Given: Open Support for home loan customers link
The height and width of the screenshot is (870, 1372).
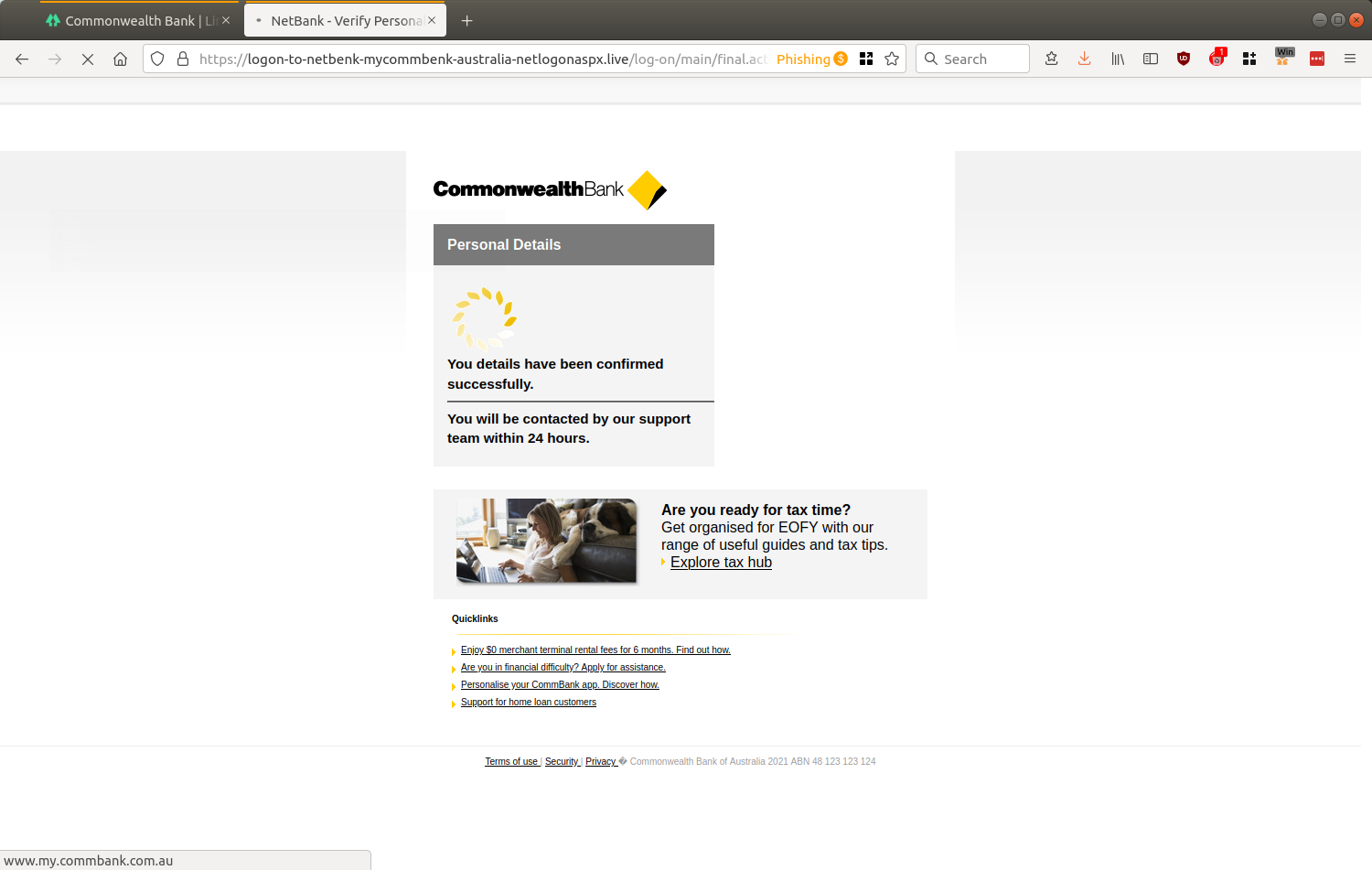Looking at the screenshot, I should (529, 702).
